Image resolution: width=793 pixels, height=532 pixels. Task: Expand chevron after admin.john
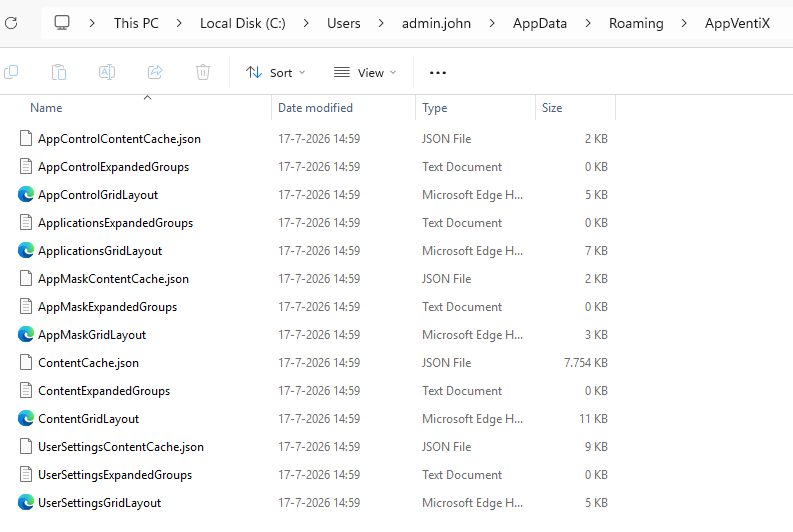(492, 23)
